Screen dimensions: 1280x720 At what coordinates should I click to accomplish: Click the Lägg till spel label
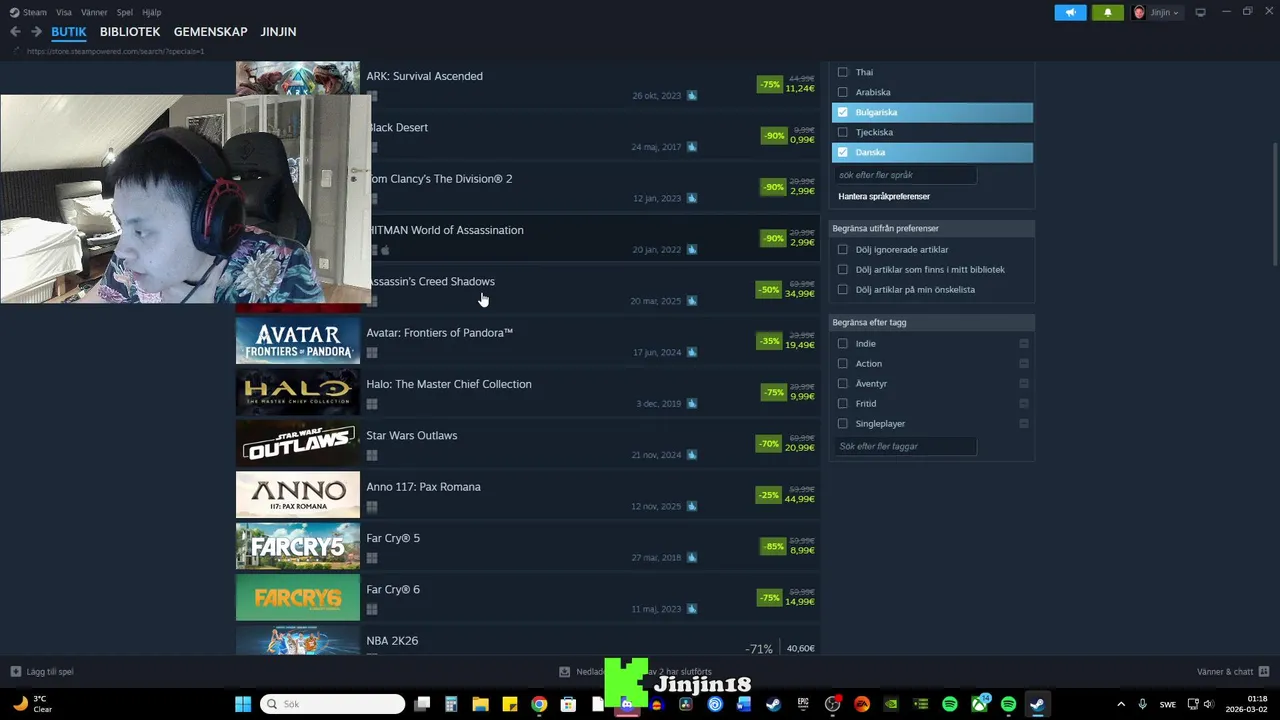coord(50,672)
